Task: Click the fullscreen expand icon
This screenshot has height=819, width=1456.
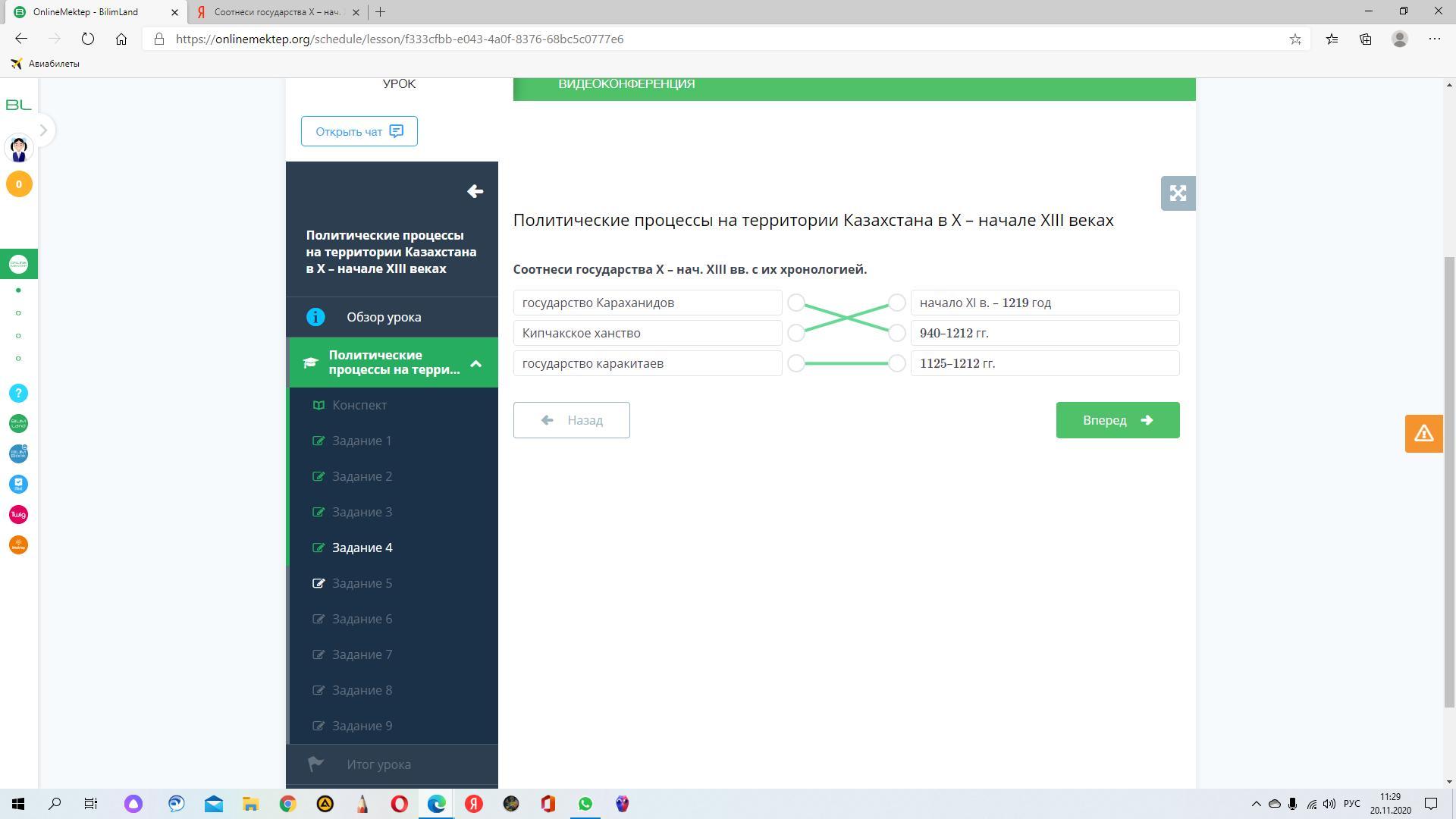Action: pos(1178,193)
